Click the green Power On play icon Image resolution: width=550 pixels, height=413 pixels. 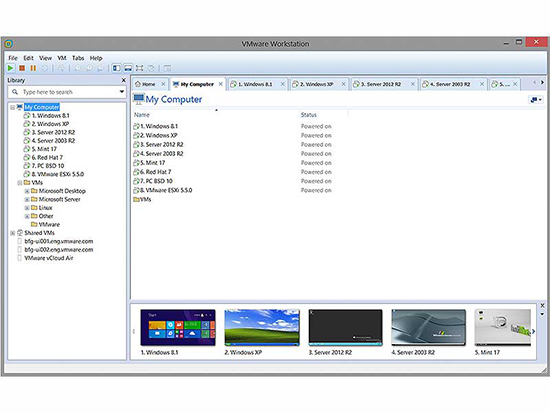click(x=11, y=68)
